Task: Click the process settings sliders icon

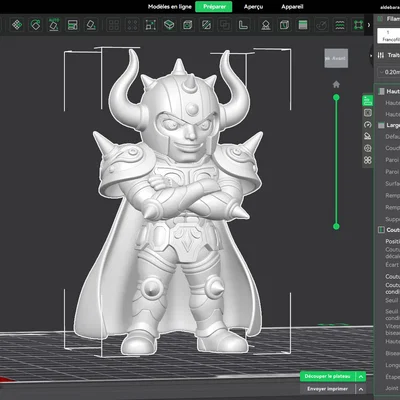Action: coord(380,55)
